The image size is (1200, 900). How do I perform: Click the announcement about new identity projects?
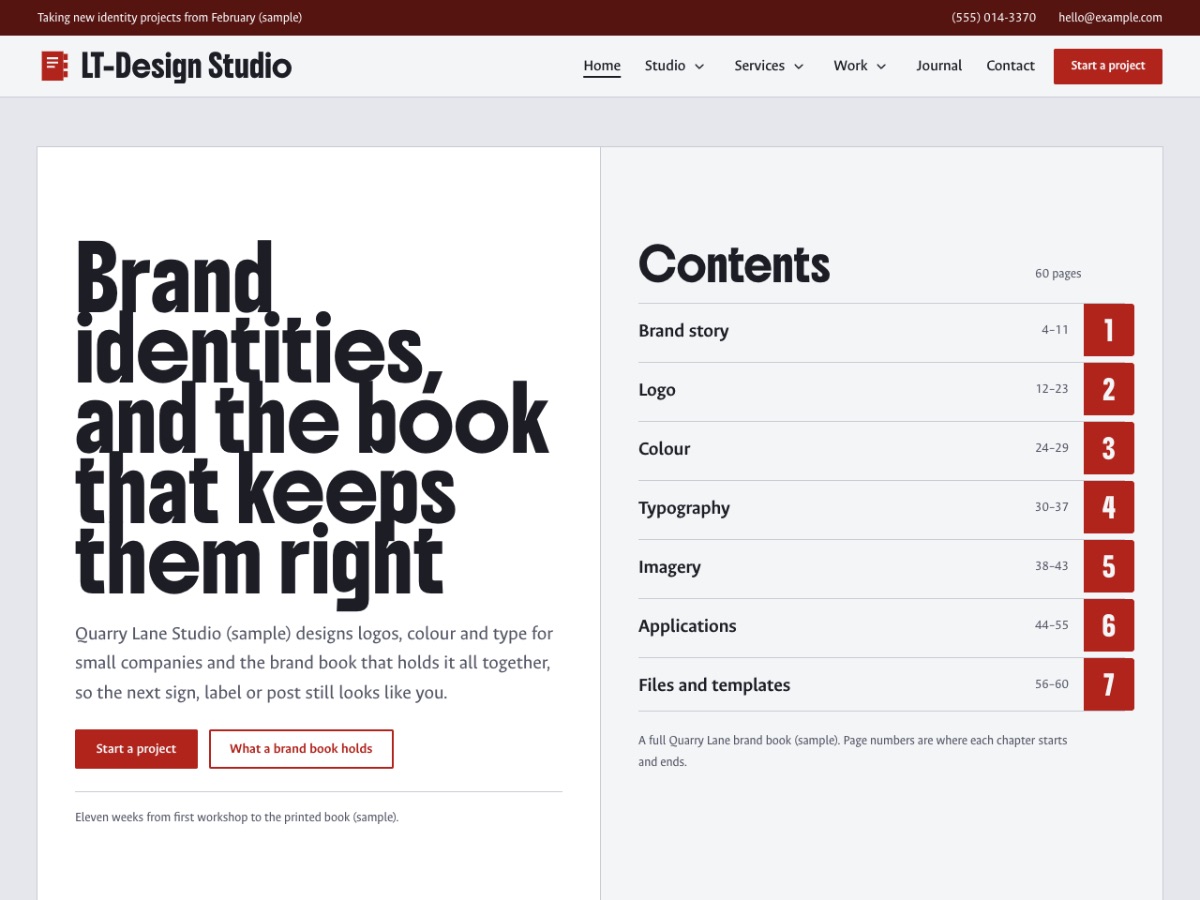(170, 18)
